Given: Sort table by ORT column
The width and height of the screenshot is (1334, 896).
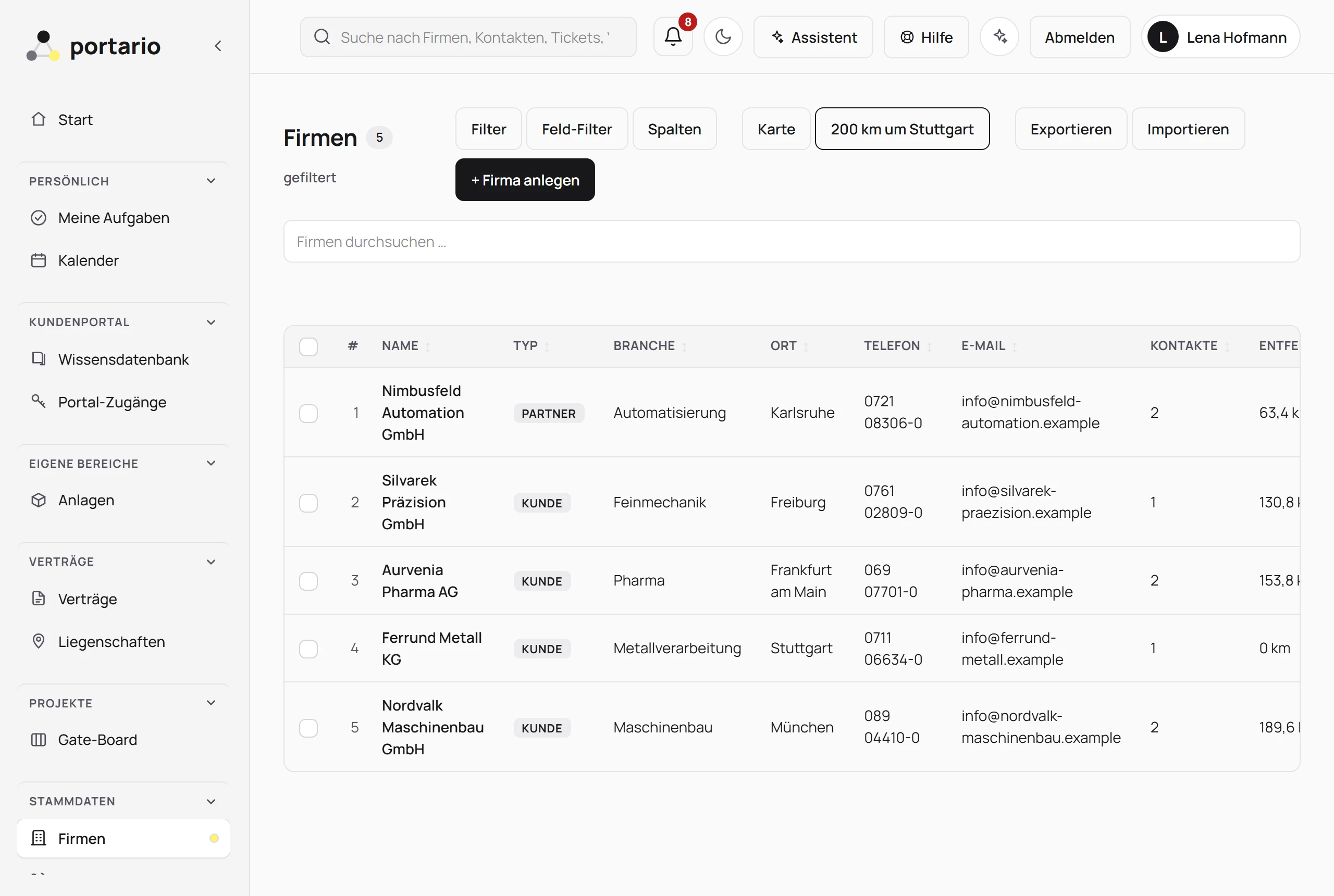Looking at the screenshot, I should [x=789, y=346].
